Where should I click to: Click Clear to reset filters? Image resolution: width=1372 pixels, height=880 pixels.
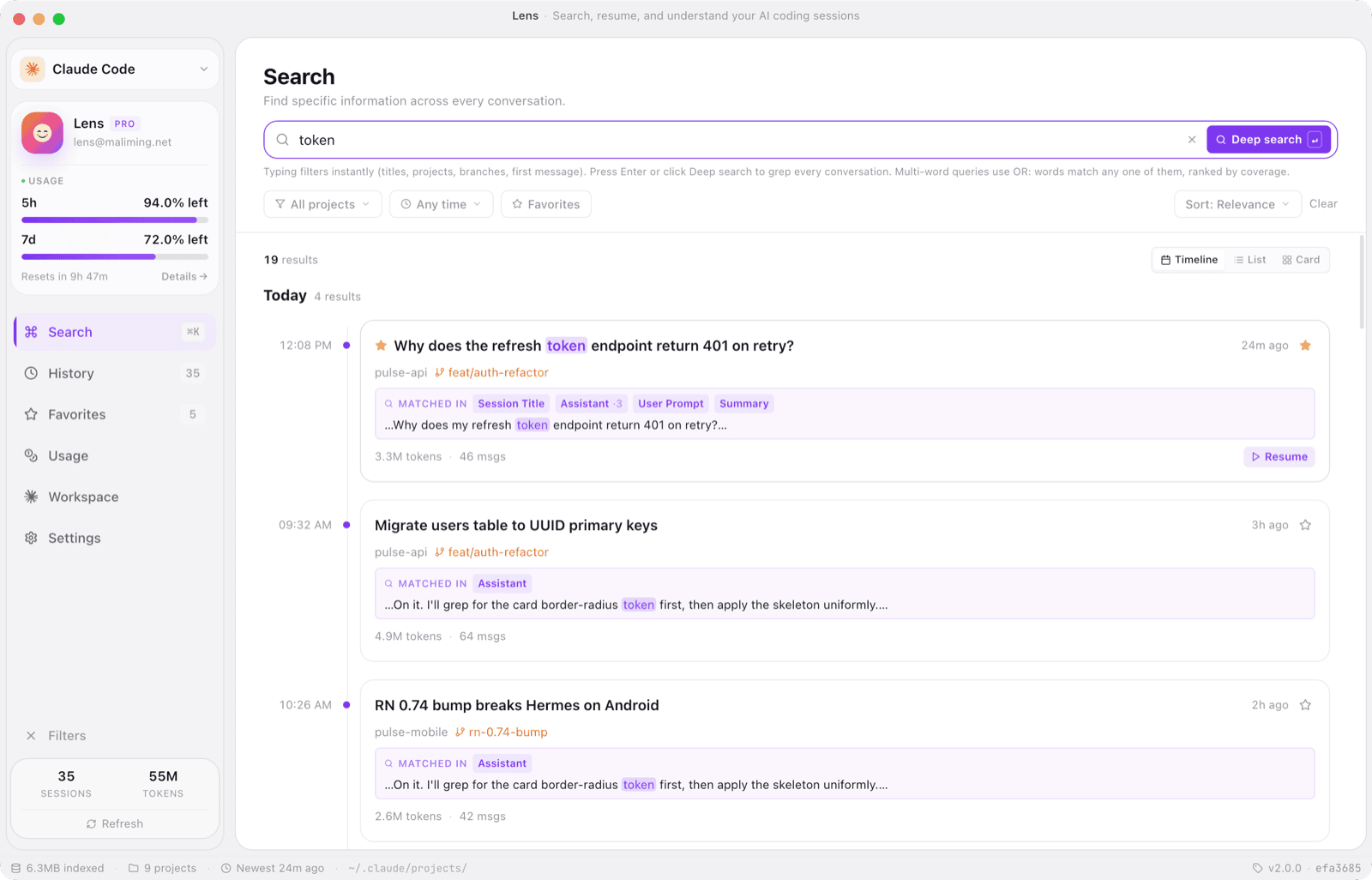(x=1323, y=204)
